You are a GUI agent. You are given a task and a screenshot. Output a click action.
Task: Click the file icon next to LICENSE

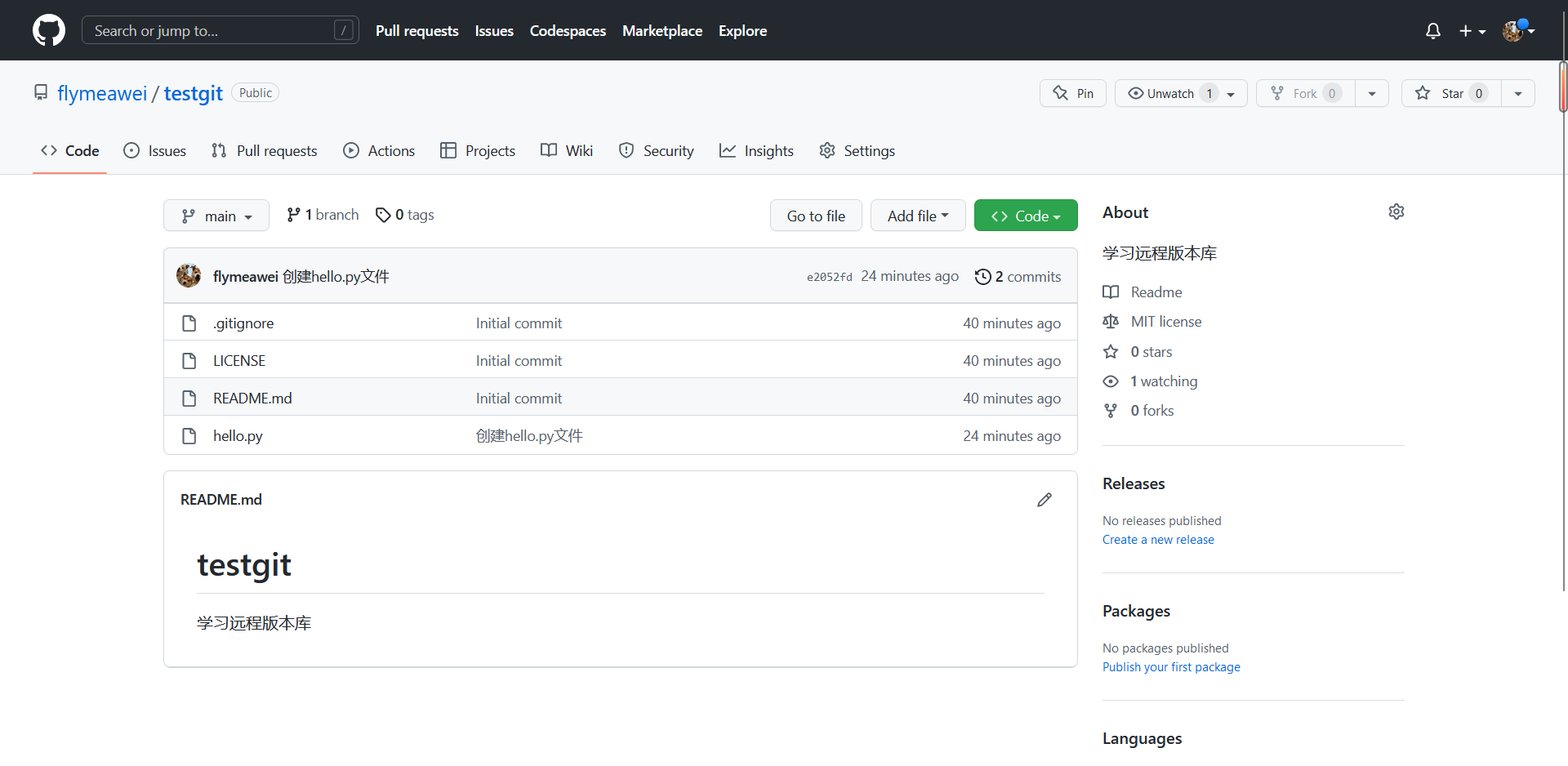(x=189, y=361)
